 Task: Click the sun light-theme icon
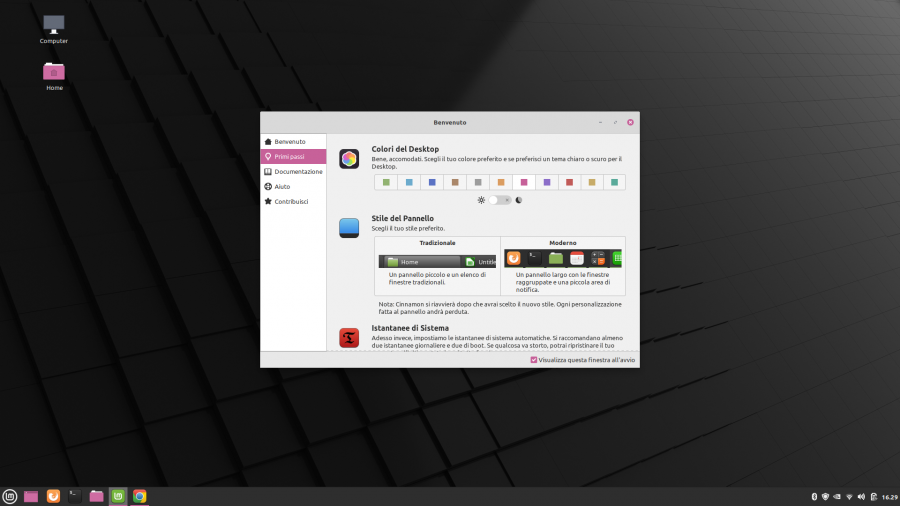click(x=481, y=200)
